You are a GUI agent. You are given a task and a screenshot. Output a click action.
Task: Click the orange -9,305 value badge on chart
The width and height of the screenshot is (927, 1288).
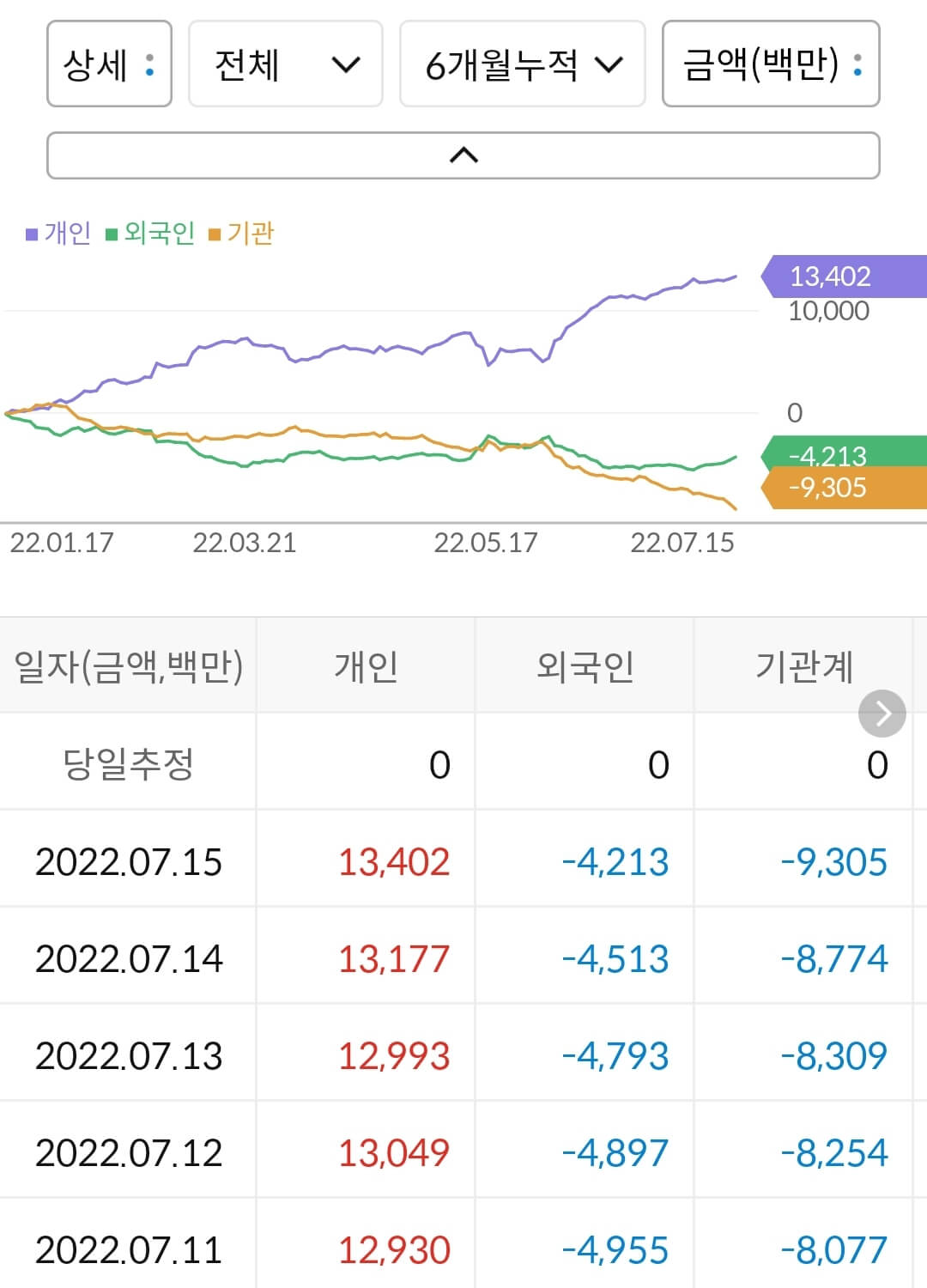[829, 488]
